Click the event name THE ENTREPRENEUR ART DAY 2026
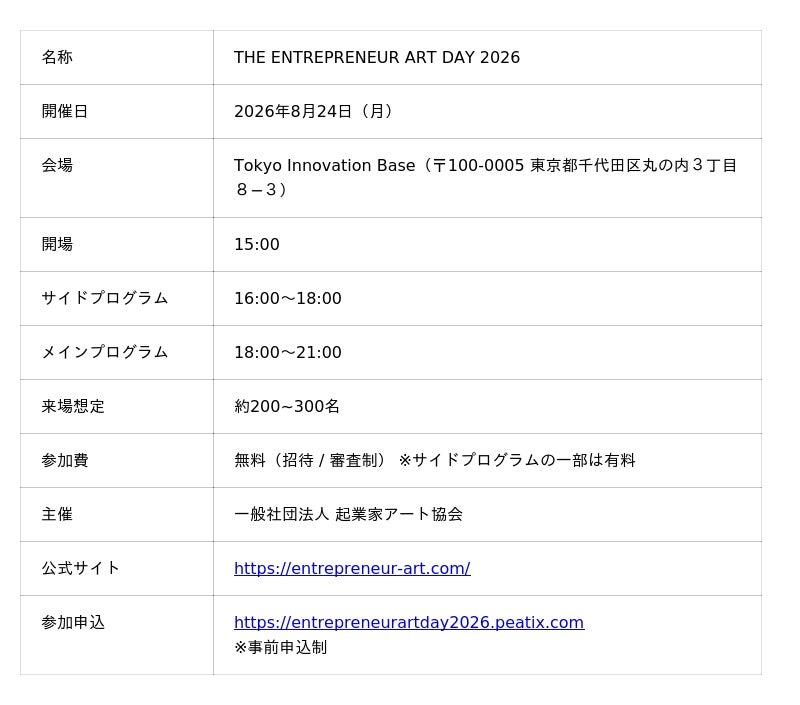Viewport: 800px width, 705px height. 377,57
